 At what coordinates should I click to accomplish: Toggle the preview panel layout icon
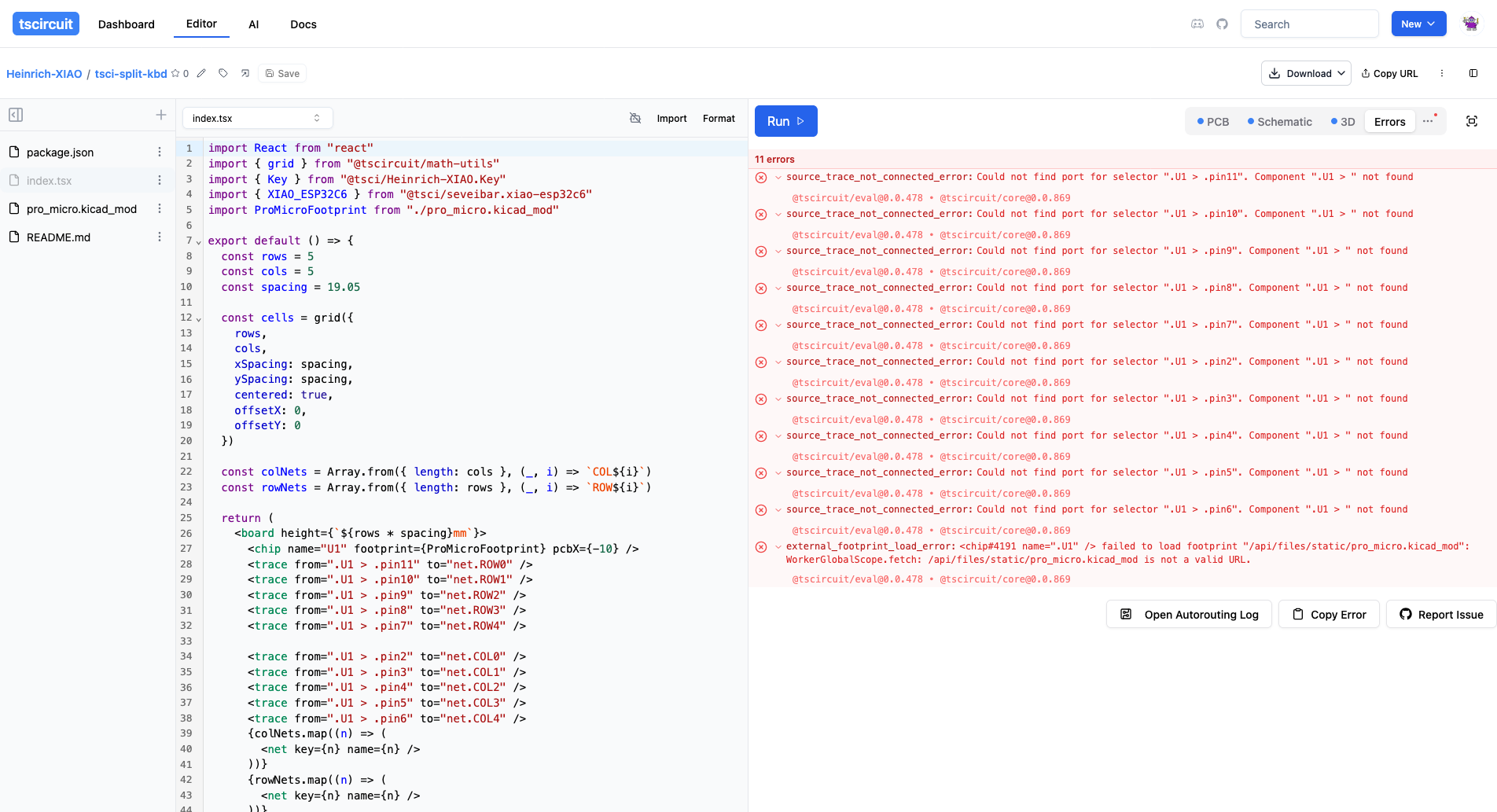tap(1473, 73)
